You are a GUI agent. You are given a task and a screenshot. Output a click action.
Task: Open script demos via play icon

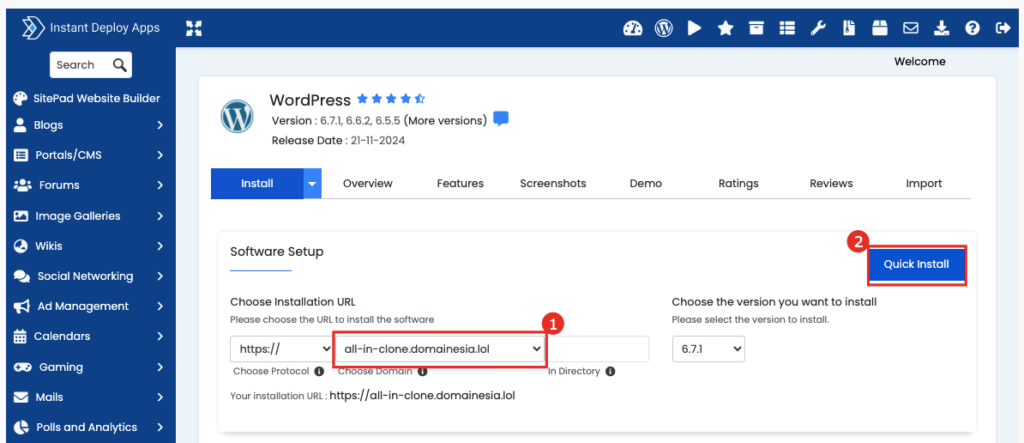(694, 28)
